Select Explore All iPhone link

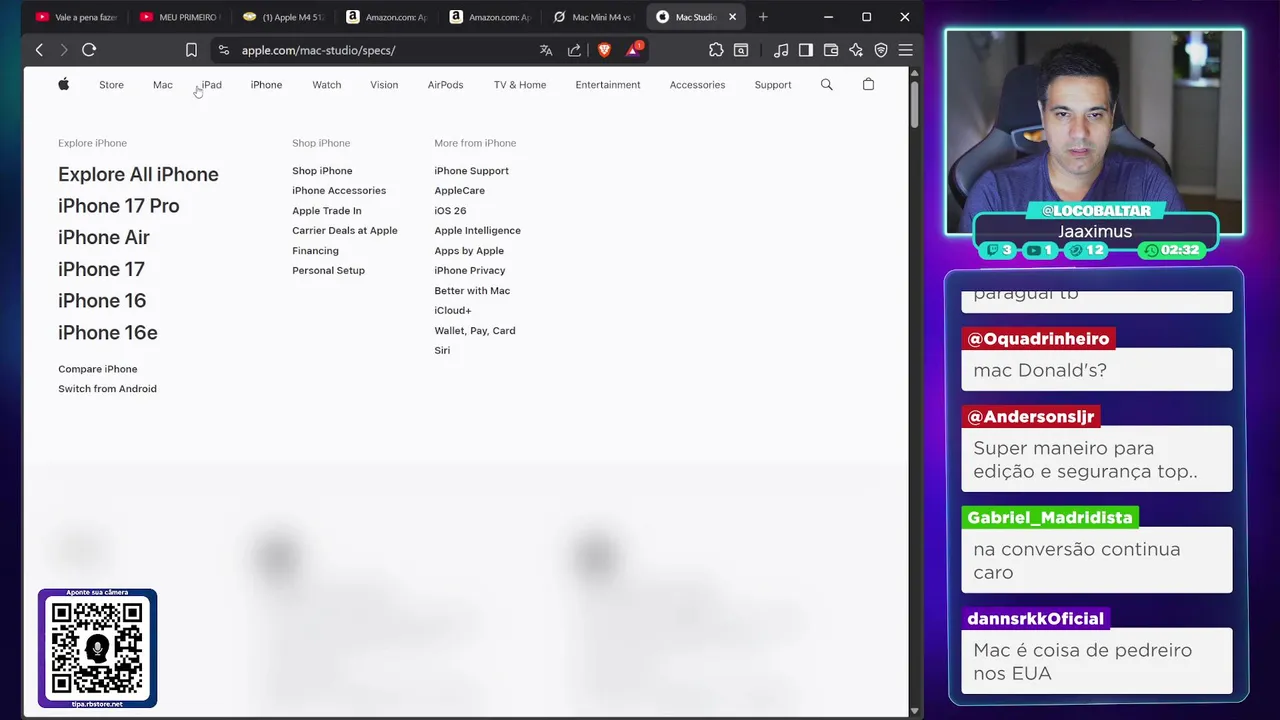point(138,174)
